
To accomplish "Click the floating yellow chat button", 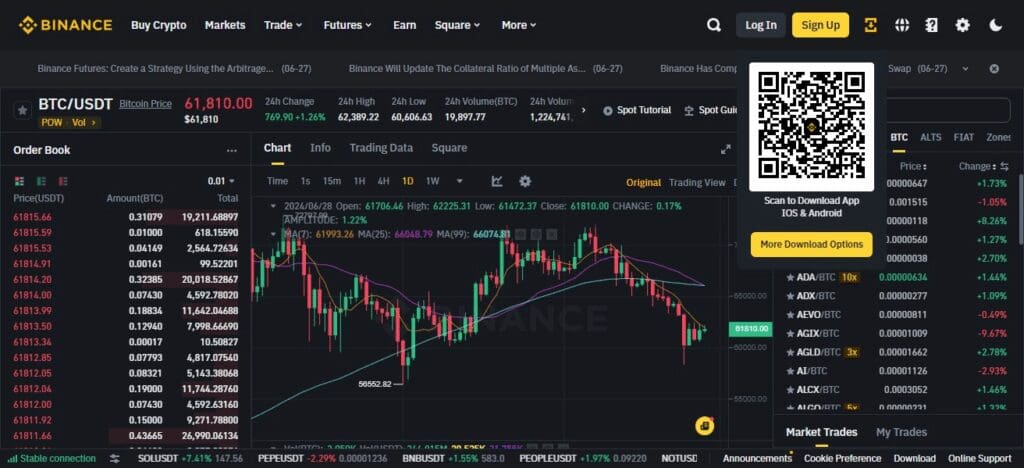I will [x=705, y=426].
